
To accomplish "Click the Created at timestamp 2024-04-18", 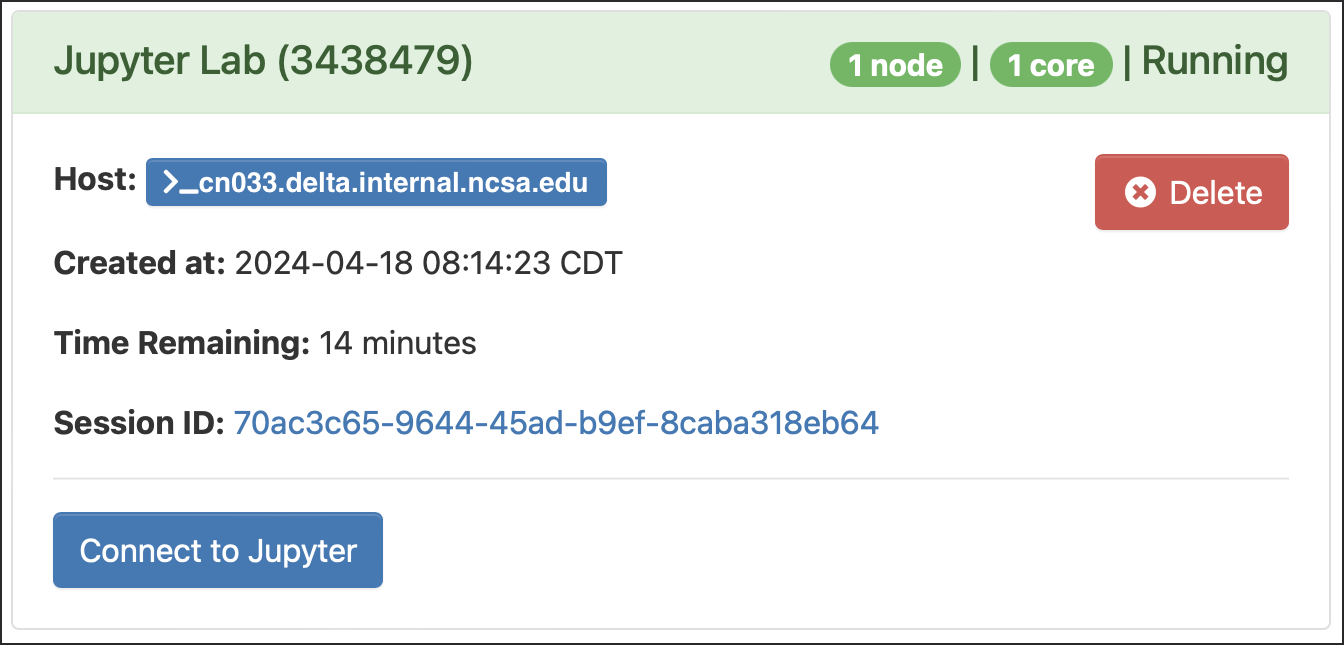I will [427, 263].
